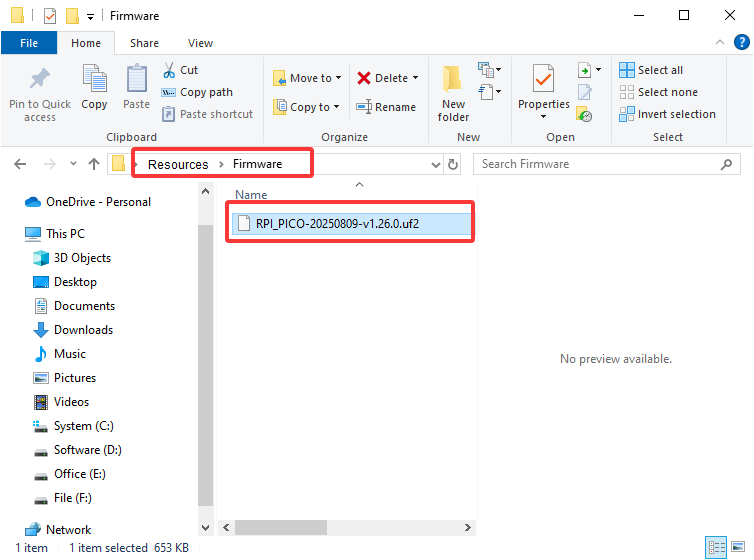Open the New item dropdown

[490, 70]
